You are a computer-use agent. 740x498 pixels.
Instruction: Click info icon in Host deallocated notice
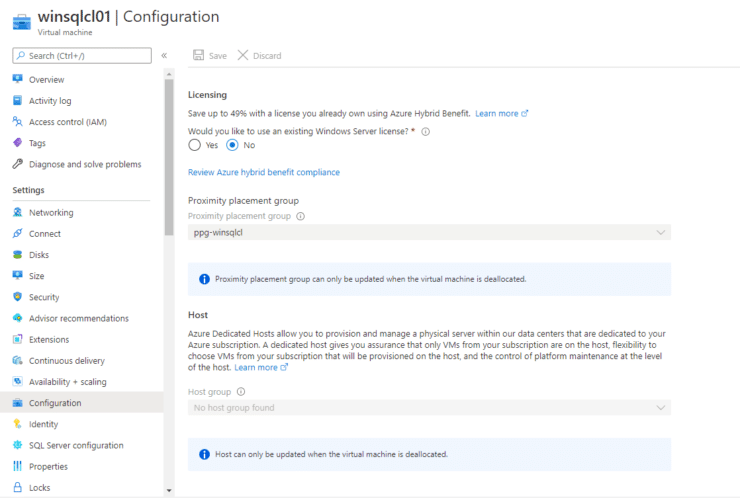pos(204,454)
